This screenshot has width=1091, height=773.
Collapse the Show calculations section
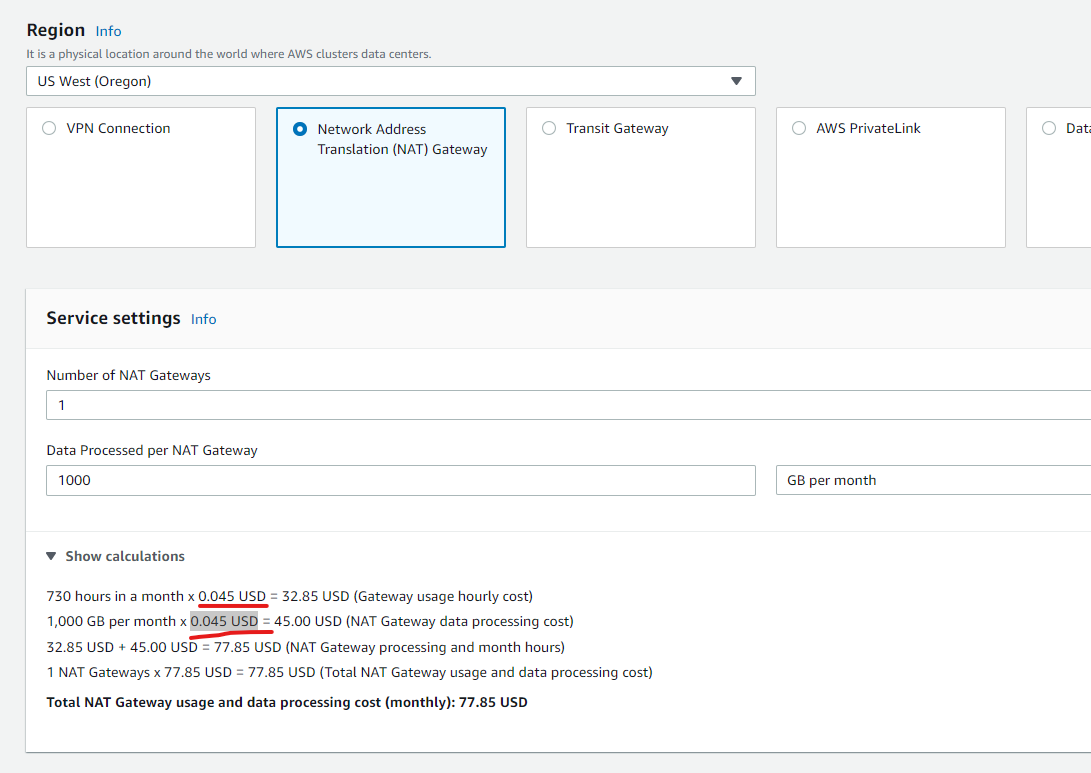[x=116, y=556]
